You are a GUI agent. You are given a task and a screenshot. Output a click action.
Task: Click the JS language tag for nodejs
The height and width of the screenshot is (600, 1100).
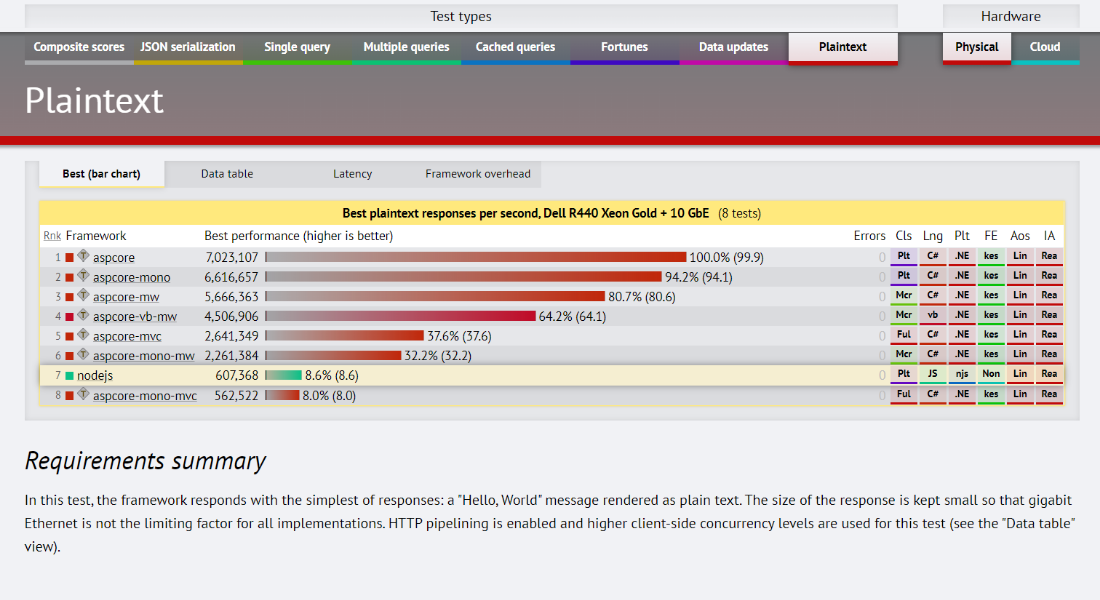932,375
